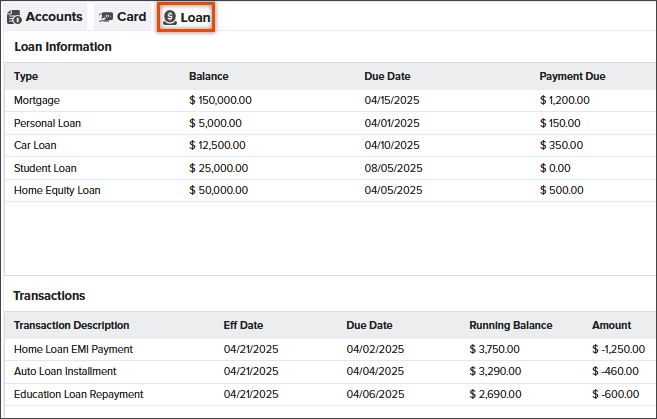657x419 pixels.
Task: Click the 04/01/2025 due date
Action: 392,123
